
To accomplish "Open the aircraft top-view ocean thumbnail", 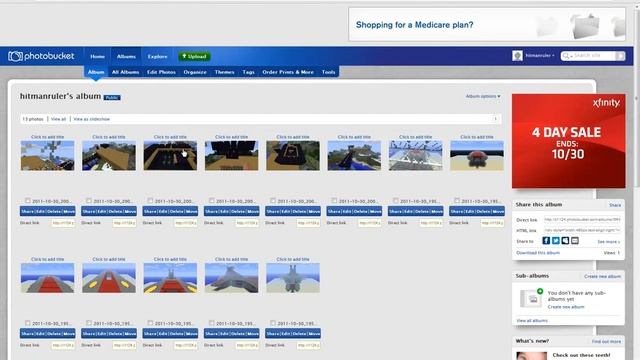I will click(x=293, y=278).
